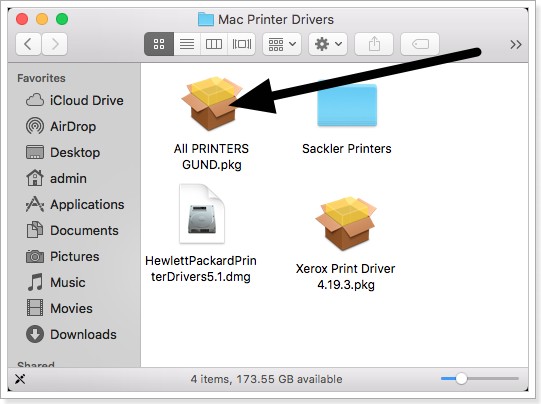541x404 pixels.
Task: Open Pictures in the sidebar
Action: point(62,256)
